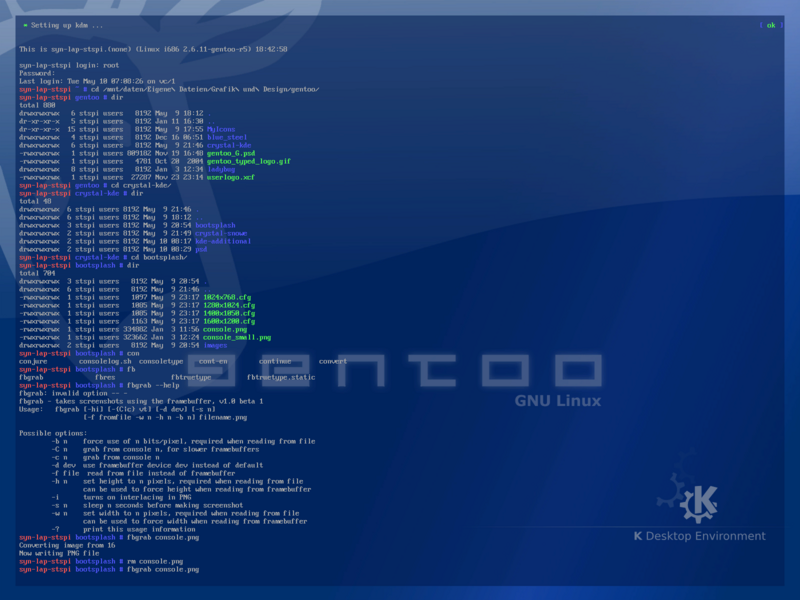Image resolution: width=800 pixels, height=600 pixels.
Task: Click the "cd /mnt/daten/Eigene Dateien" command
Action: [205, 89]
